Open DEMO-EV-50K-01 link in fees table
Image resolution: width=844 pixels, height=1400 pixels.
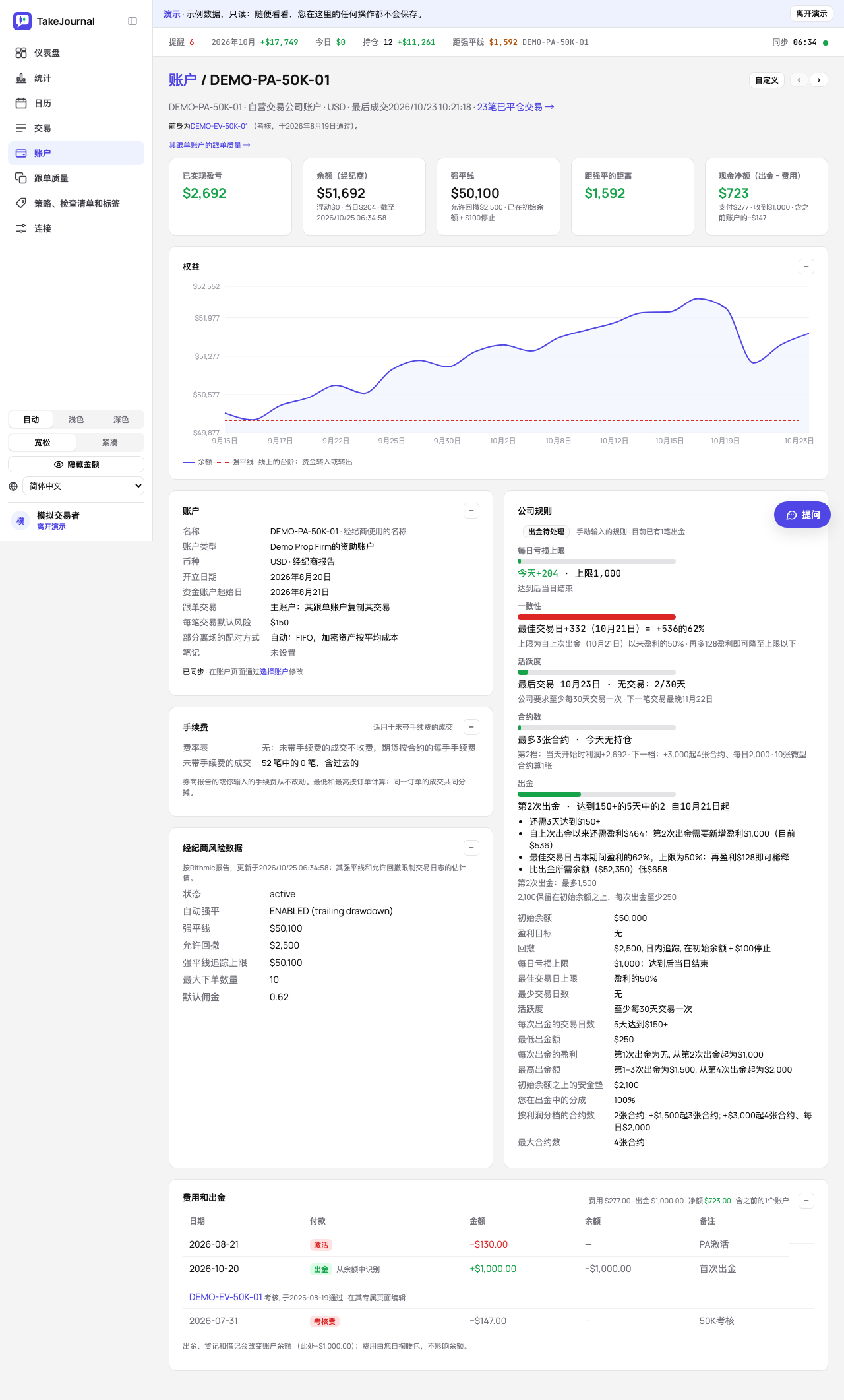(x=226, y=1297)
